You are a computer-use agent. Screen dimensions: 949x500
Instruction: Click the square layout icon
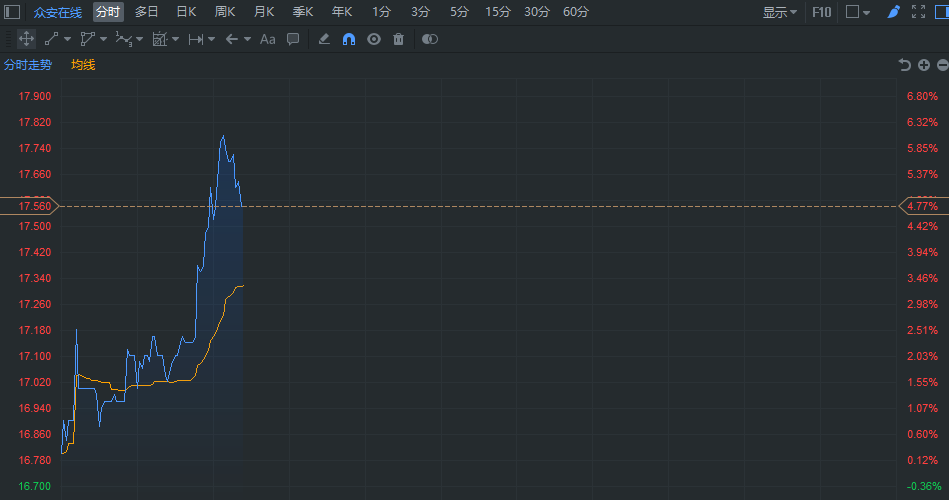pos(852,12)
